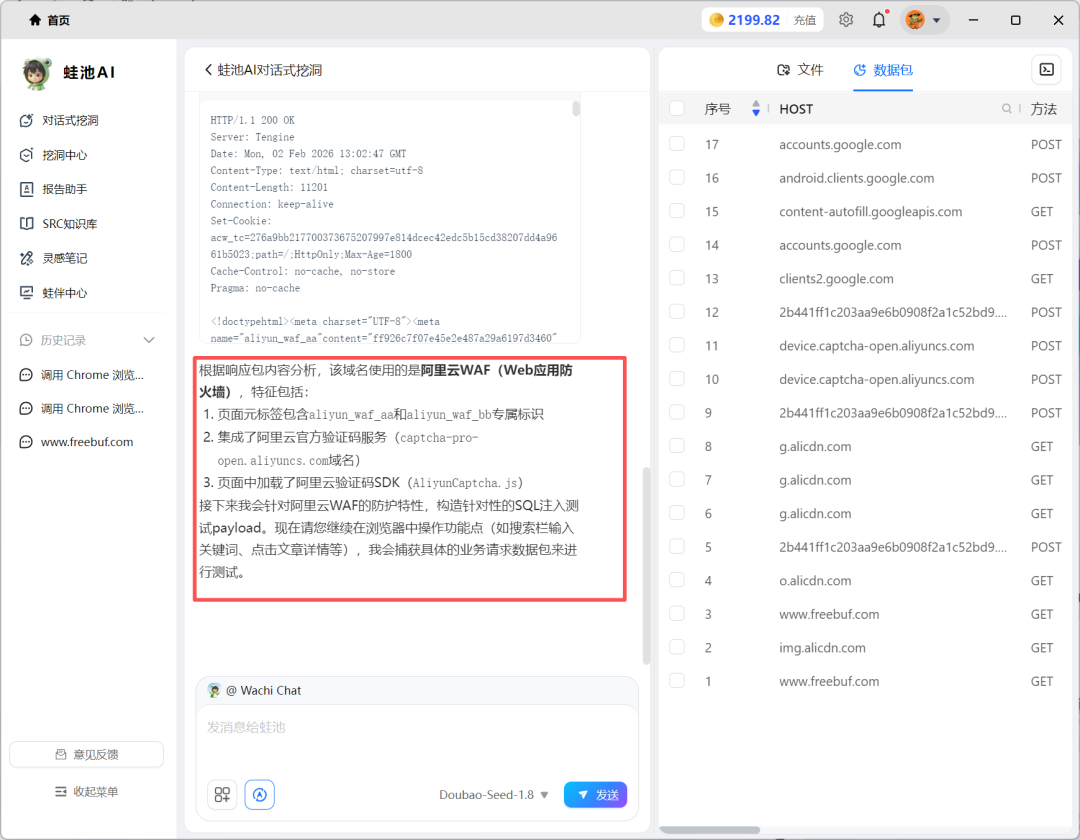Select the 灵感笔记 notes icon

point(27,257)
